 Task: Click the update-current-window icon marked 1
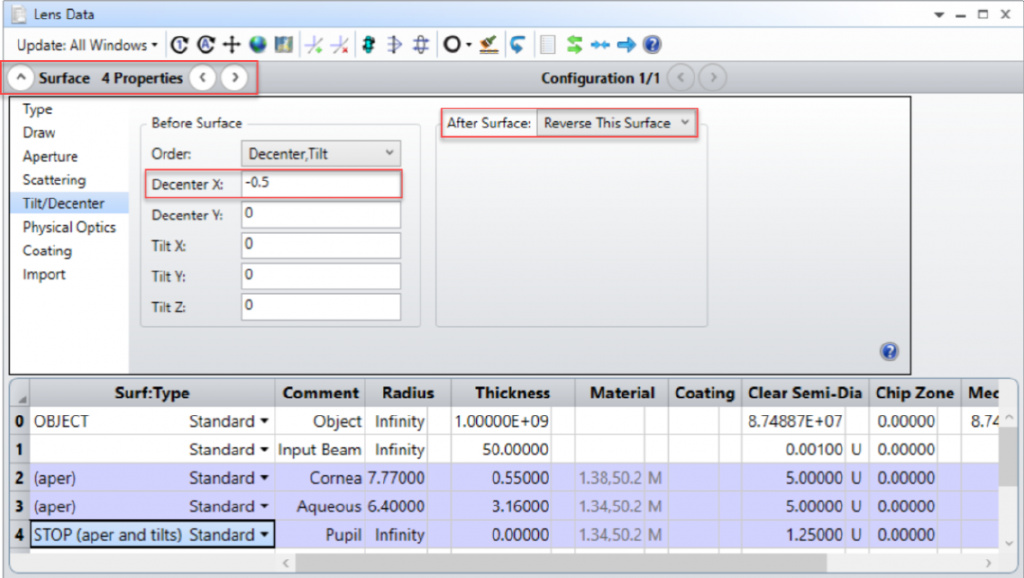click(180, 44)
